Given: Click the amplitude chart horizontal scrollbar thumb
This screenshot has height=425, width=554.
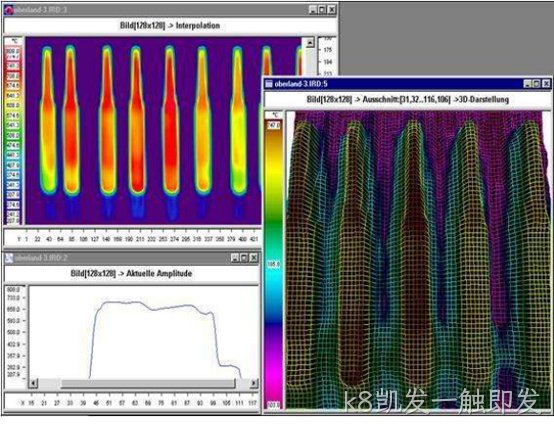Looking at the screenshot, I should click(148, 383).
